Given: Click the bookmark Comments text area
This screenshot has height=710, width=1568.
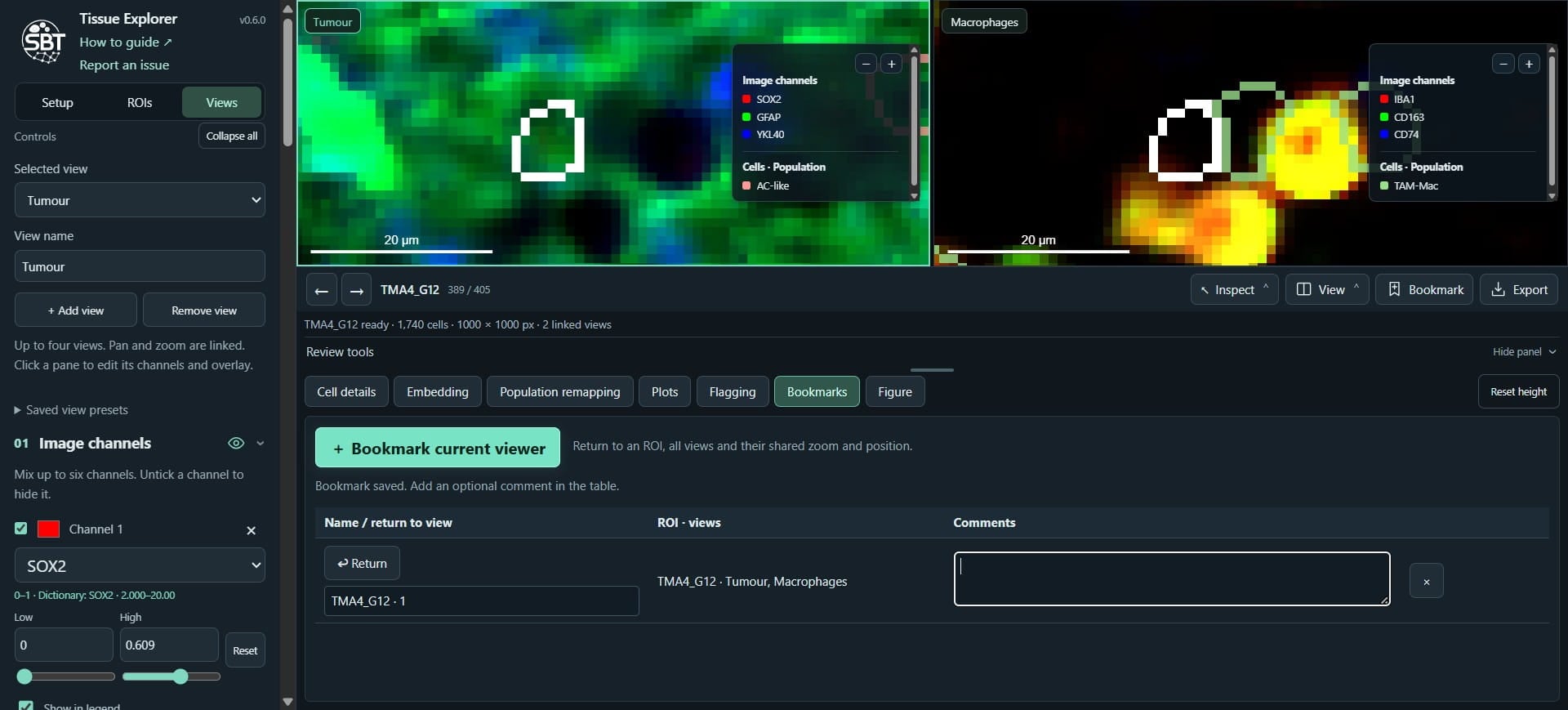Looking at the screenshot, I should 1172,579.
